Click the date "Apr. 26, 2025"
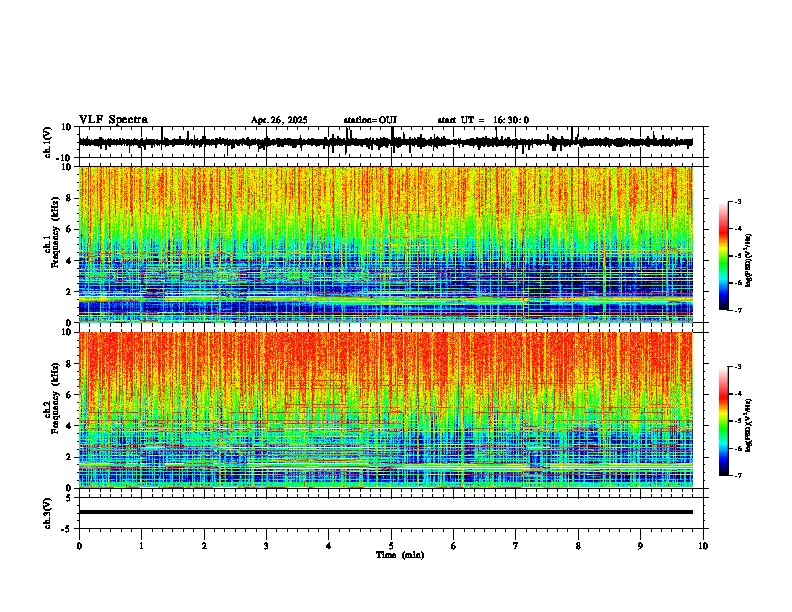Viewport: 792px width, 612px height. coord(279,120)
